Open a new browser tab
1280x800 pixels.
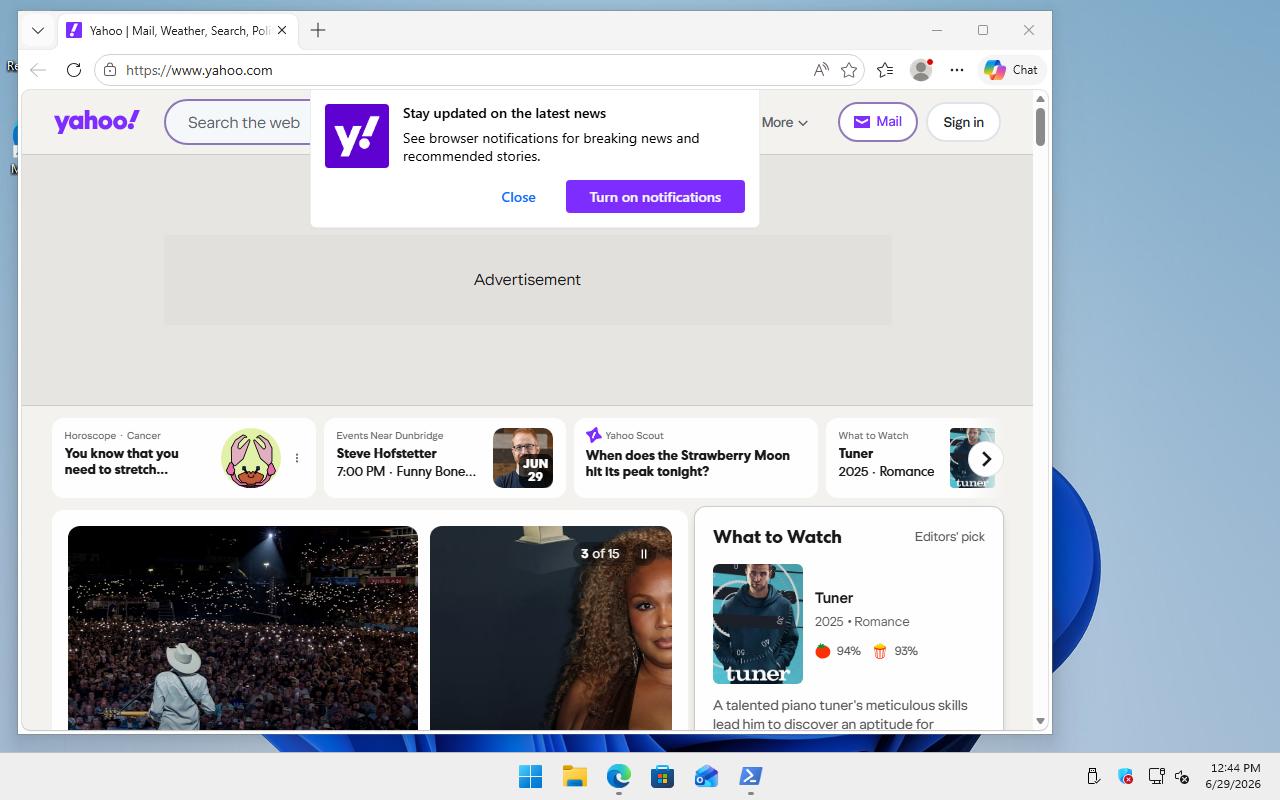[x=318, y=30]
